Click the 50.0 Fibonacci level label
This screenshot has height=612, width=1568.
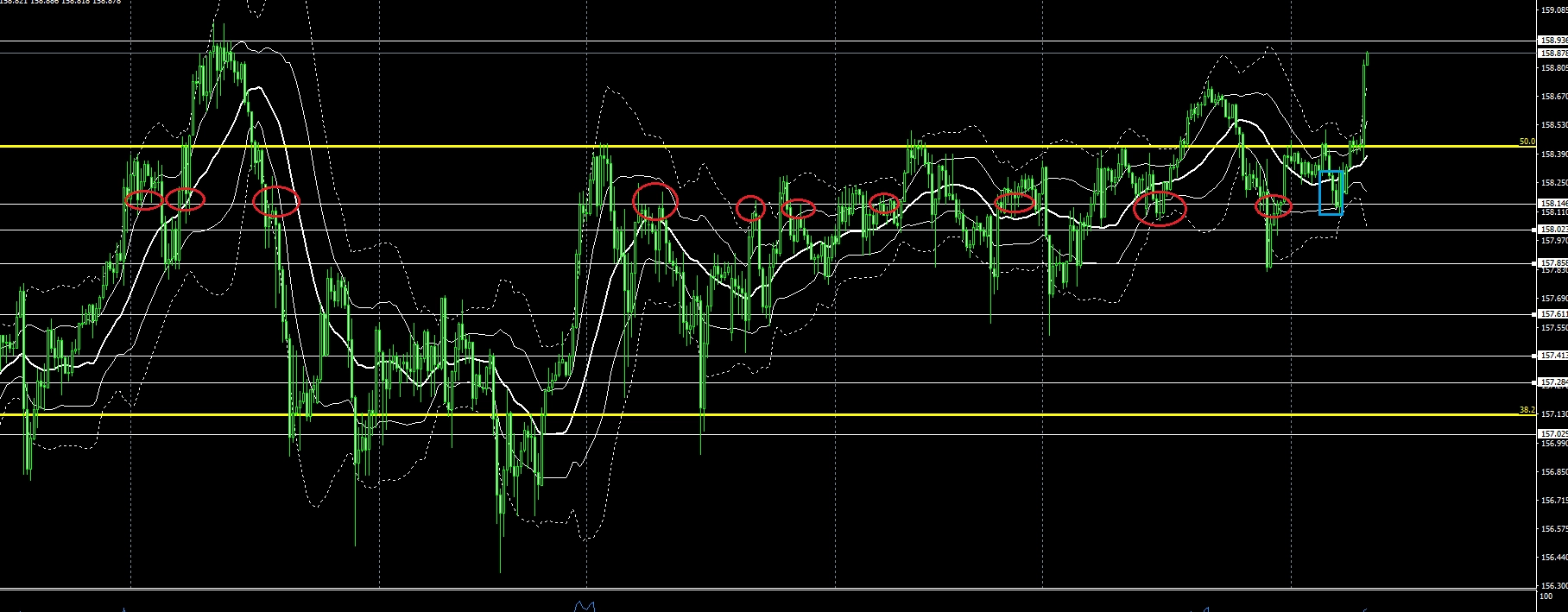(1527, 142)
